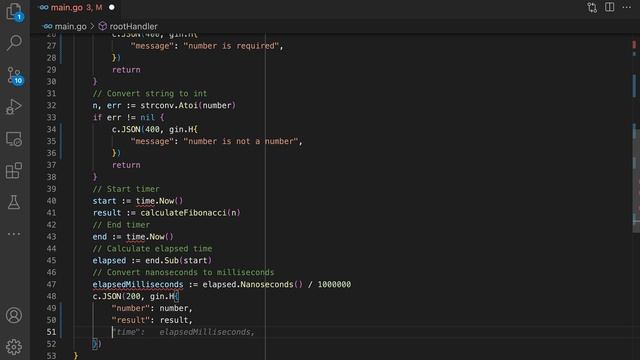The image size is (640, 360).
Task: Click rootHandler in the breadcrumb
Action: (x=133, y=27)
